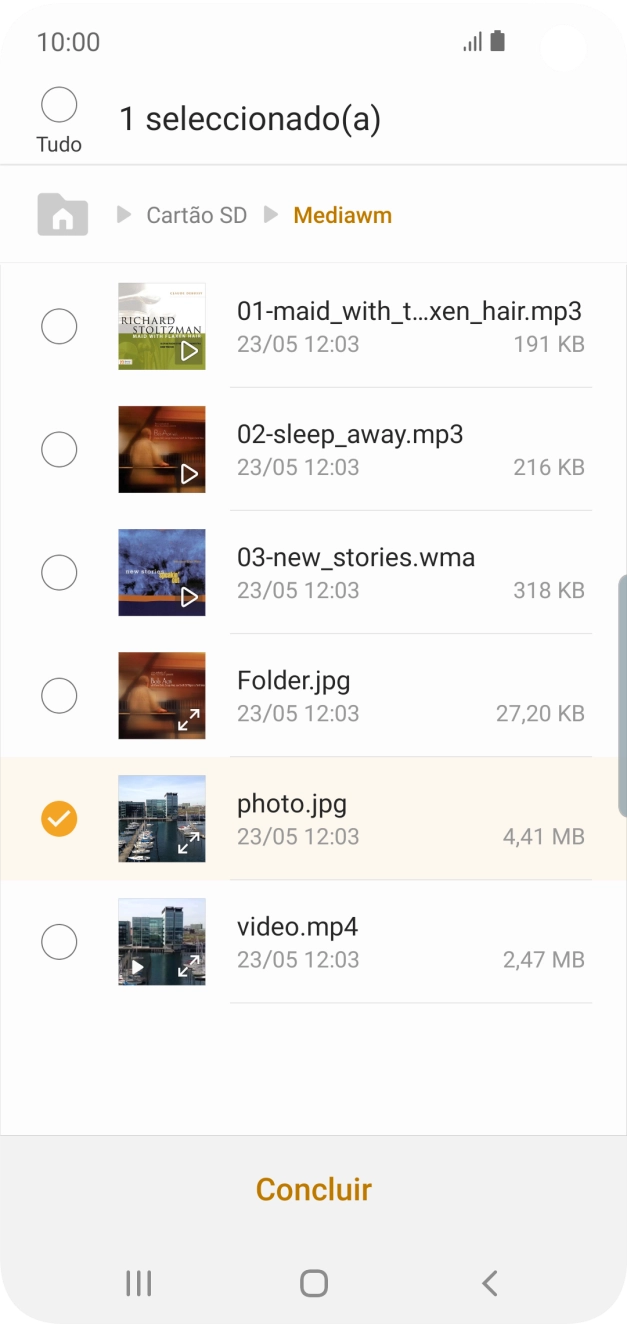Click breadcrumb arrow before Mediawm

270,215
